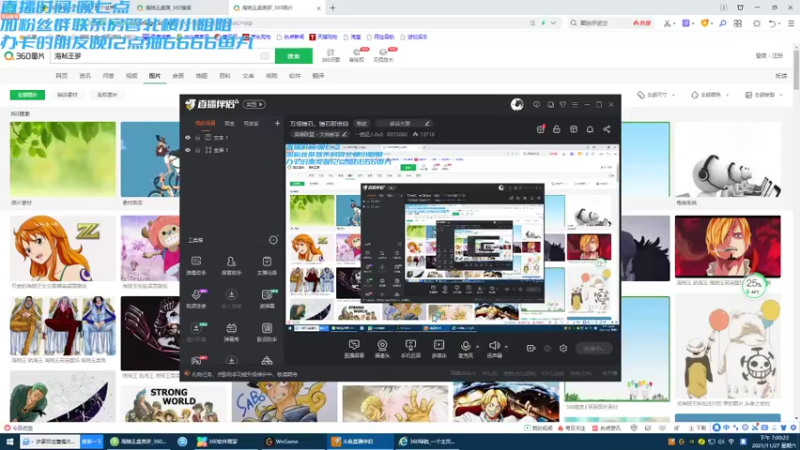Start recording with the camcorder icon
Screen dimensions: 800x450
coord(531,348)
